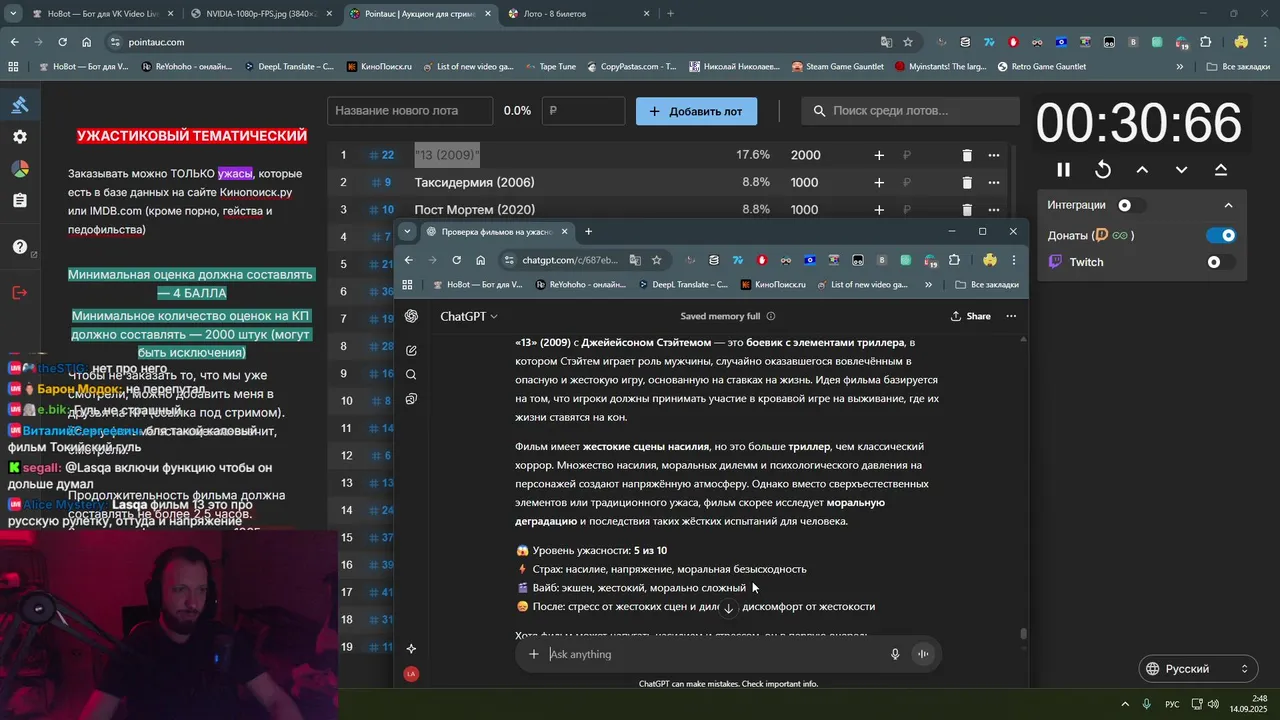This screenshot has width=1280, height=720.
Task: Subtract time with timer down arrow
Action: 1181,170
